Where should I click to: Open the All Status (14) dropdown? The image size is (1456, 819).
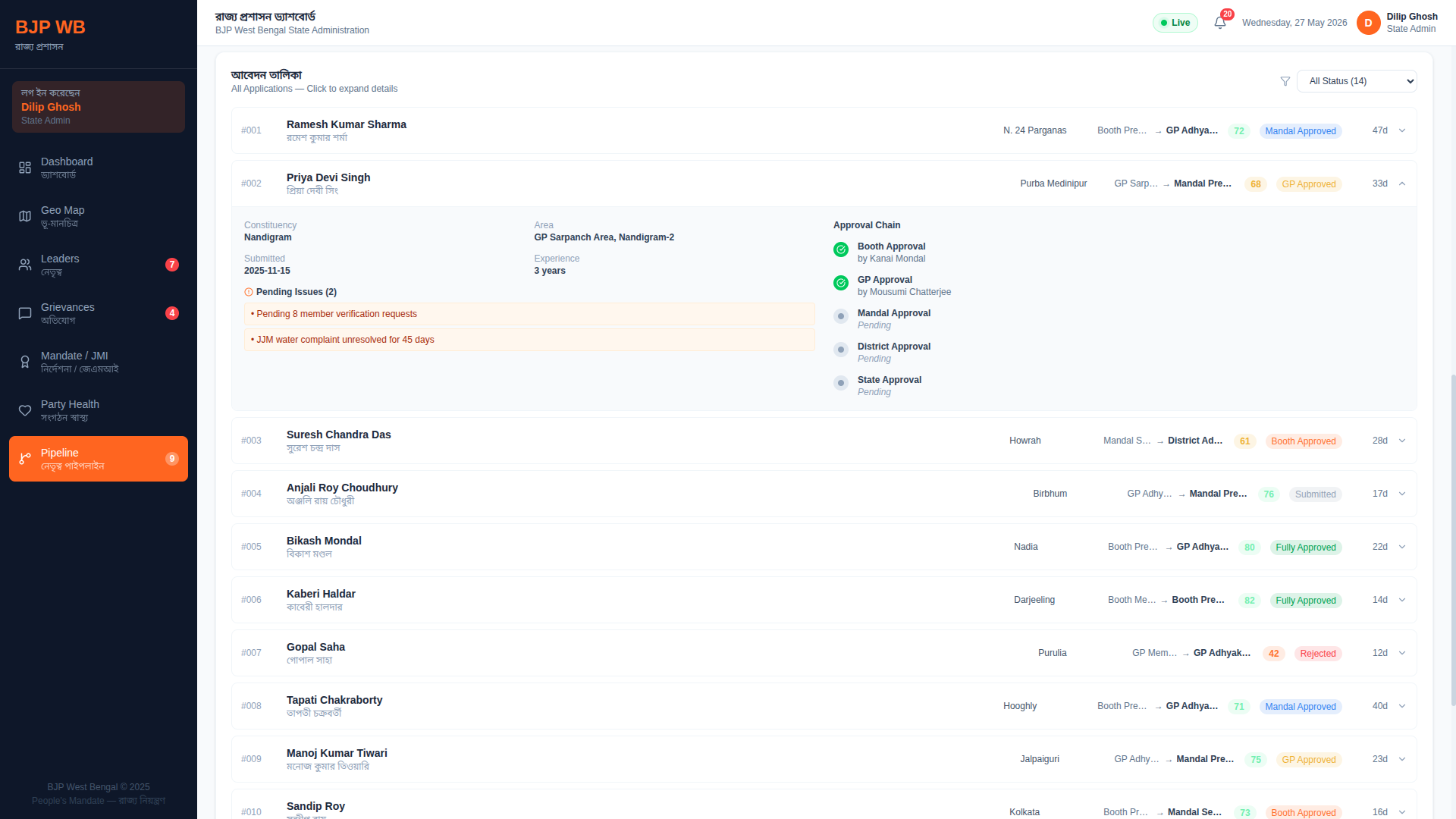(x=1357, y=81)
